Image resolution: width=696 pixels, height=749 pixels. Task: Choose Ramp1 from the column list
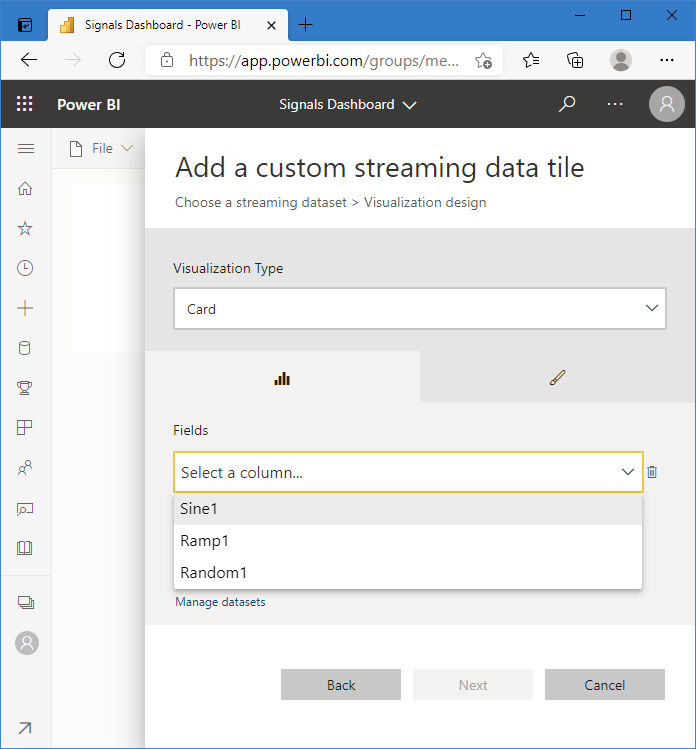408,541
